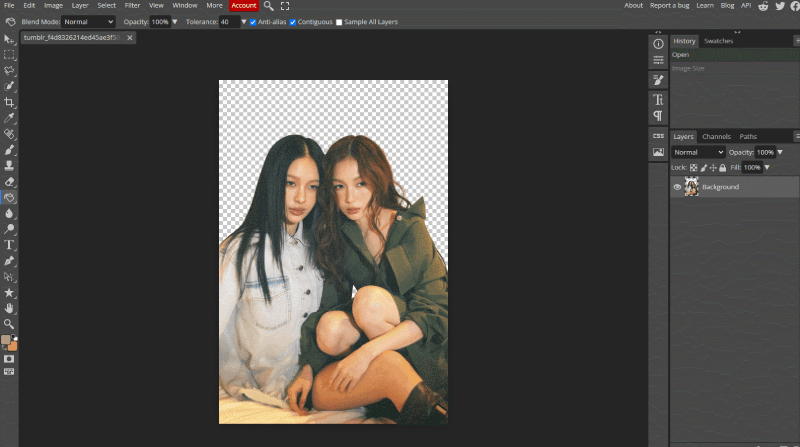The image size is (800, 447).
Task: Close the tumblr document tab
Action: point(130,38)
